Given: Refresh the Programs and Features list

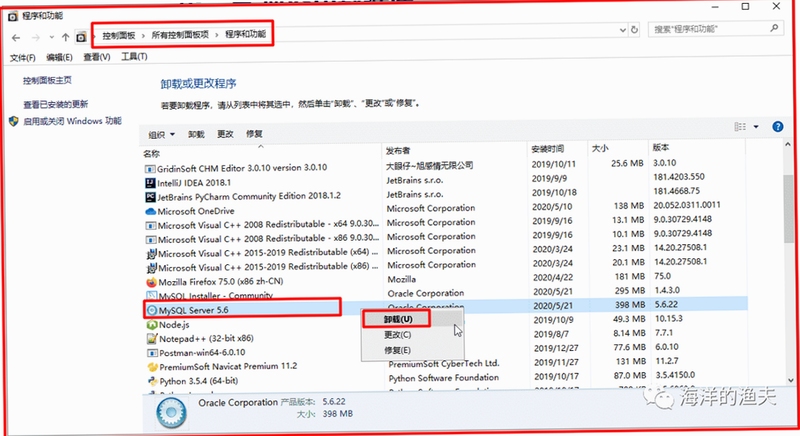Looking at the screenshot, I should coord(634,30).
